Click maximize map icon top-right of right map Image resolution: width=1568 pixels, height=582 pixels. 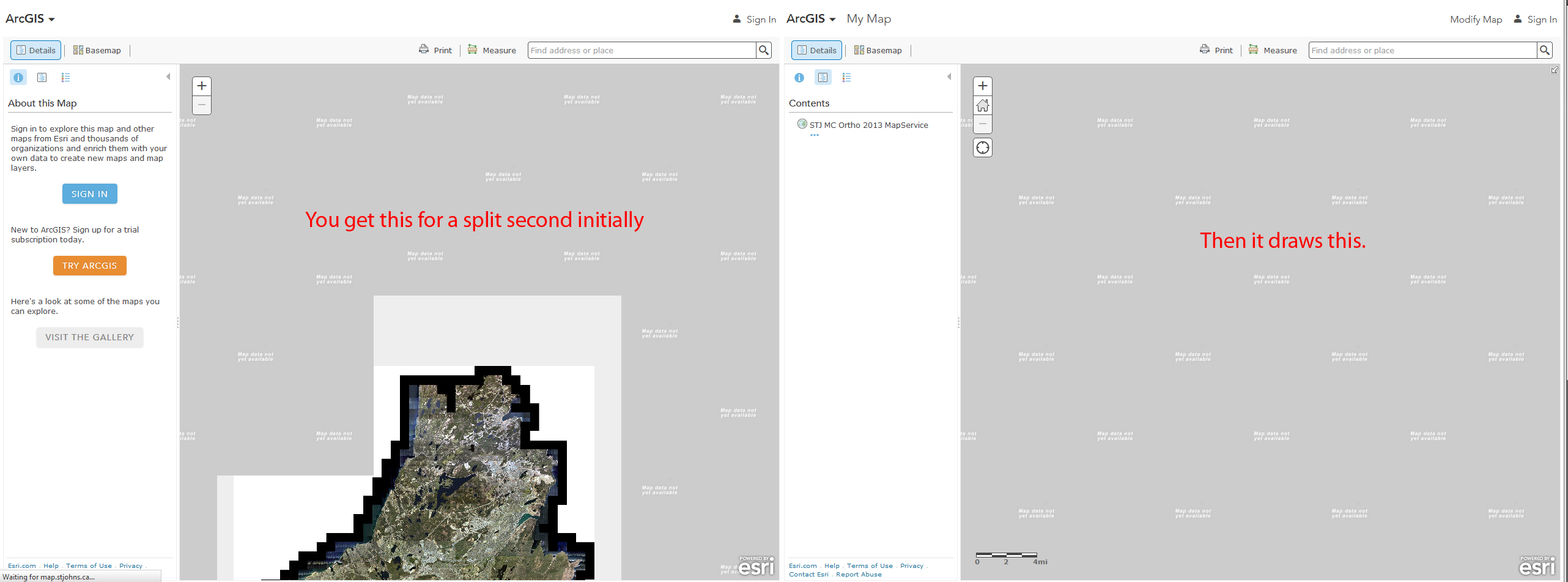(x=1554, y=70)
